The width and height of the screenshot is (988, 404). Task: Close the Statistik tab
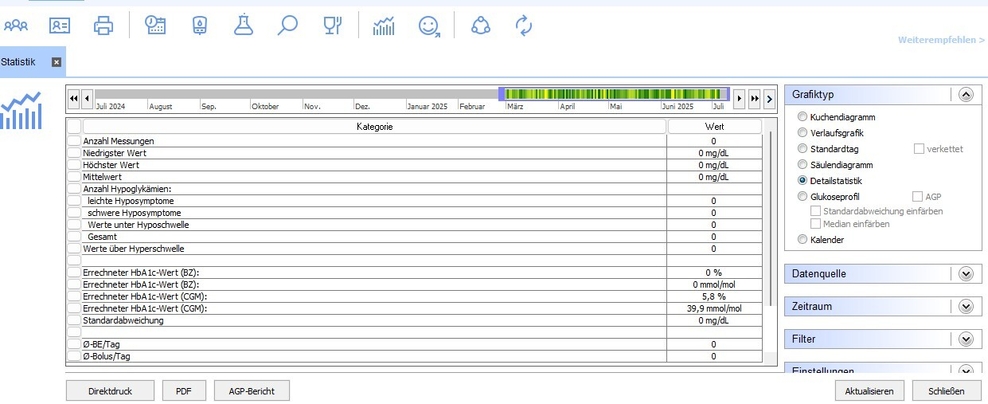pyautogui.click(x=56, y=62)
